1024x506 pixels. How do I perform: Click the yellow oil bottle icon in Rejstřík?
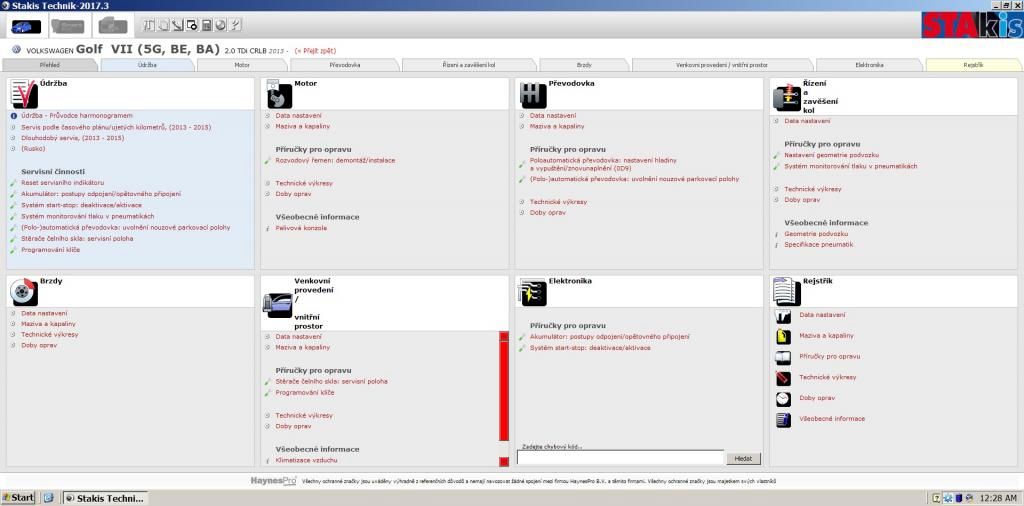pyautogui.click(x=783, y=336)
